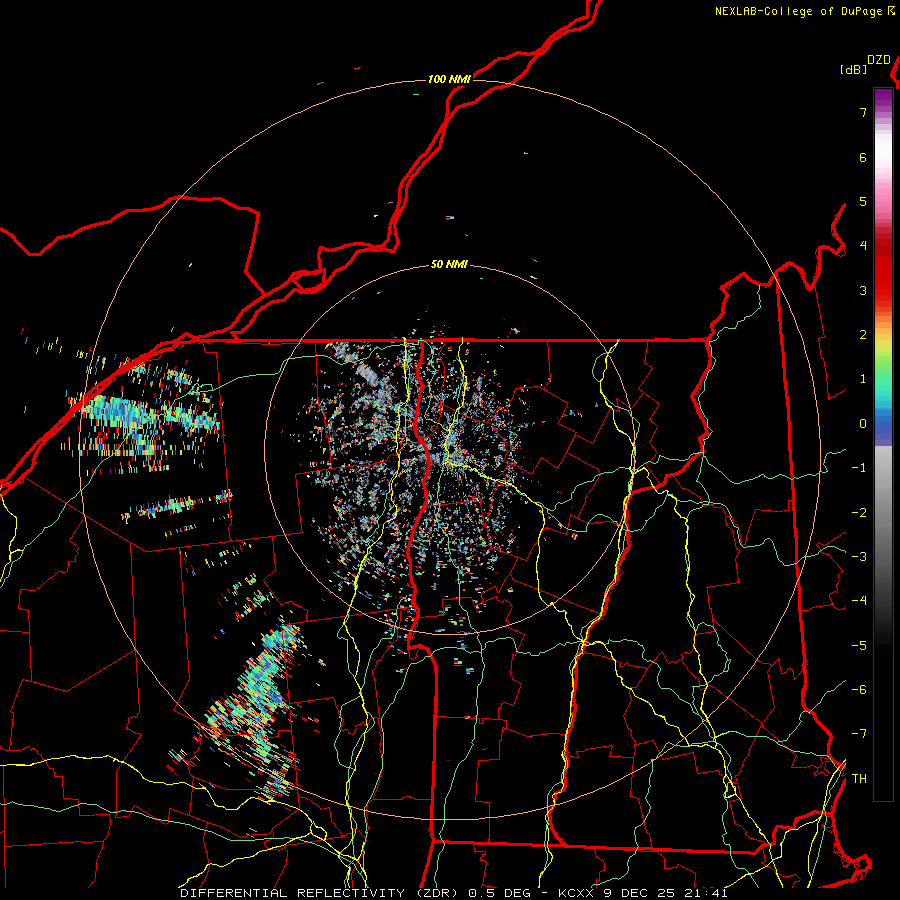Click the DZD legend title

coord(878,60)
